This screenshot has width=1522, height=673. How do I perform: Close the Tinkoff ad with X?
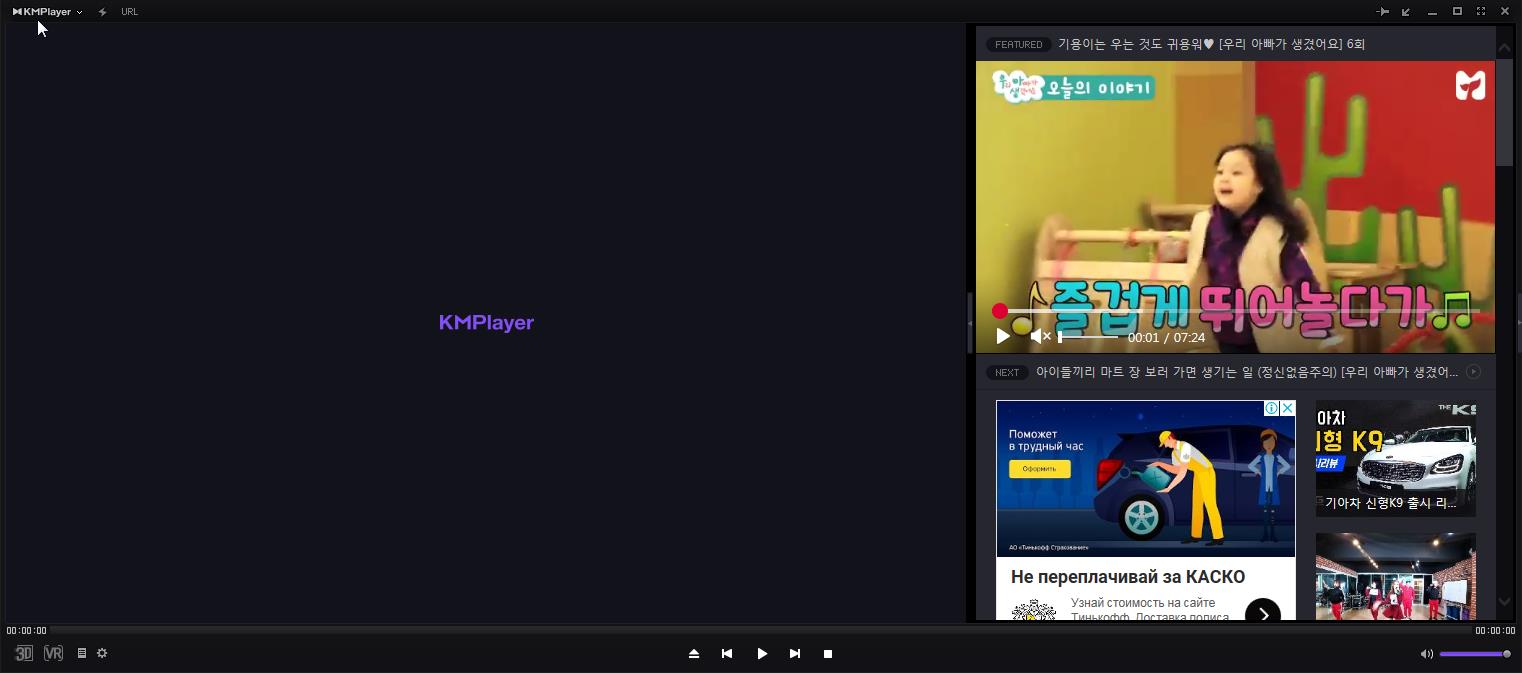tap(1288, 408)
